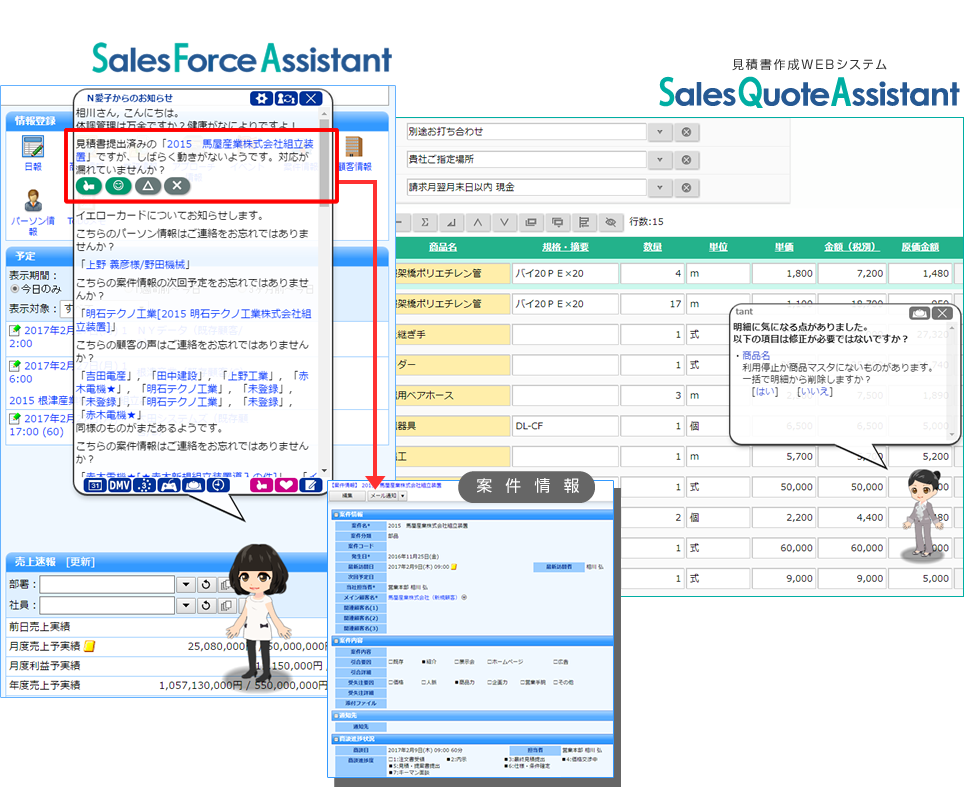Viewport: 964px width, 798px height.
Task: Click [いいえ] in the quote assistant balloon
Action: pyautogui.click(x=815, y=392)
